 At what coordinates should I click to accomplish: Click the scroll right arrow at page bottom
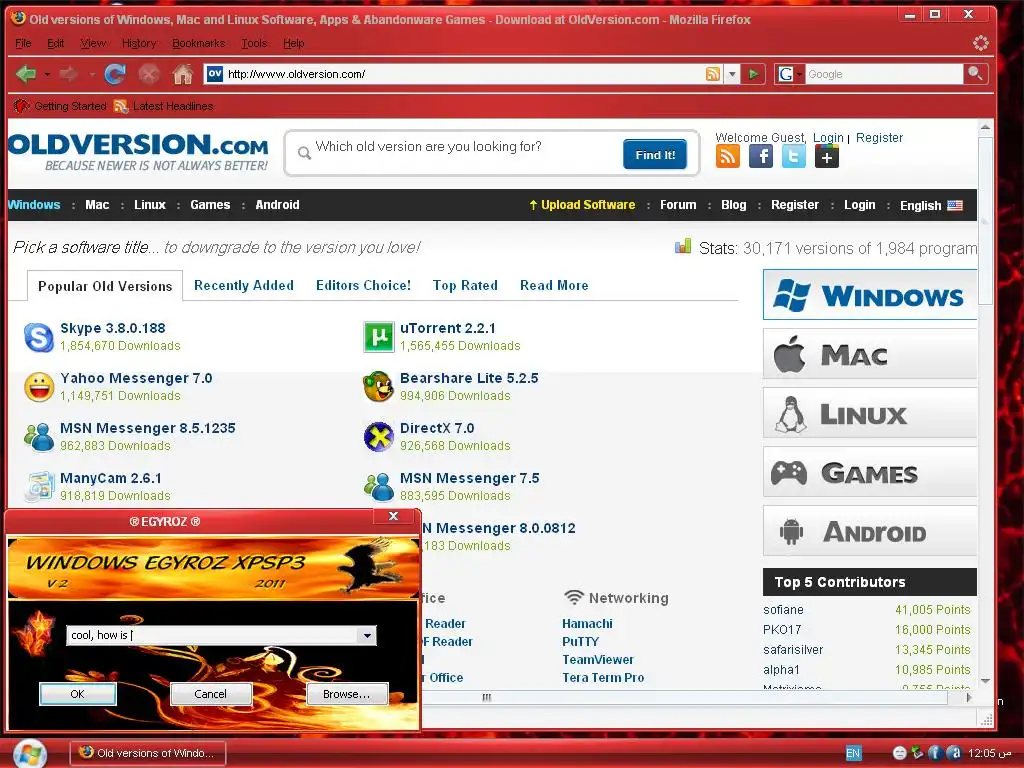point(968,697)
